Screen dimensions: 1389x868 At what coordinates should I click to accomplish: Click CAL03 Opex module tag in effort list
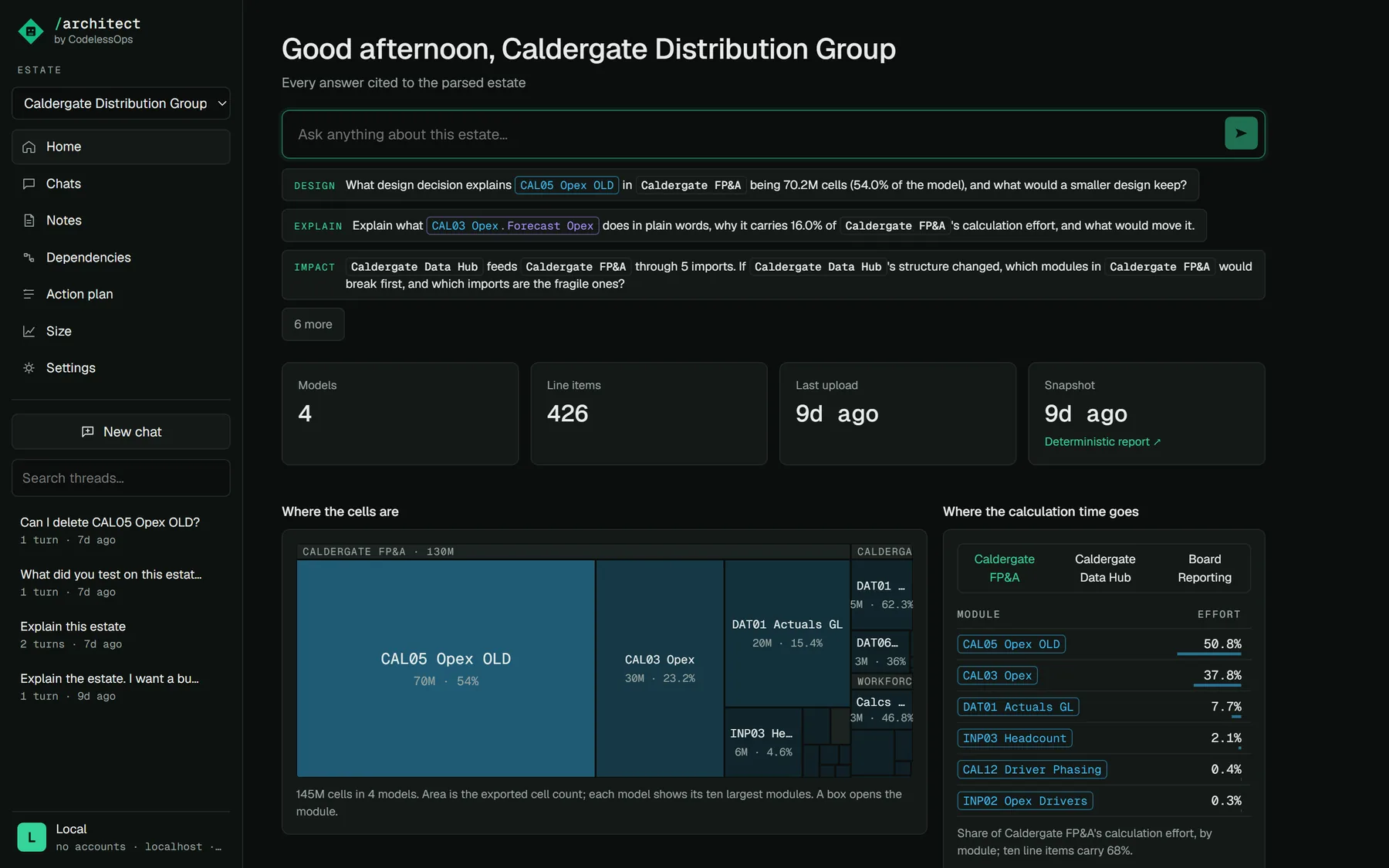(997, 676)
